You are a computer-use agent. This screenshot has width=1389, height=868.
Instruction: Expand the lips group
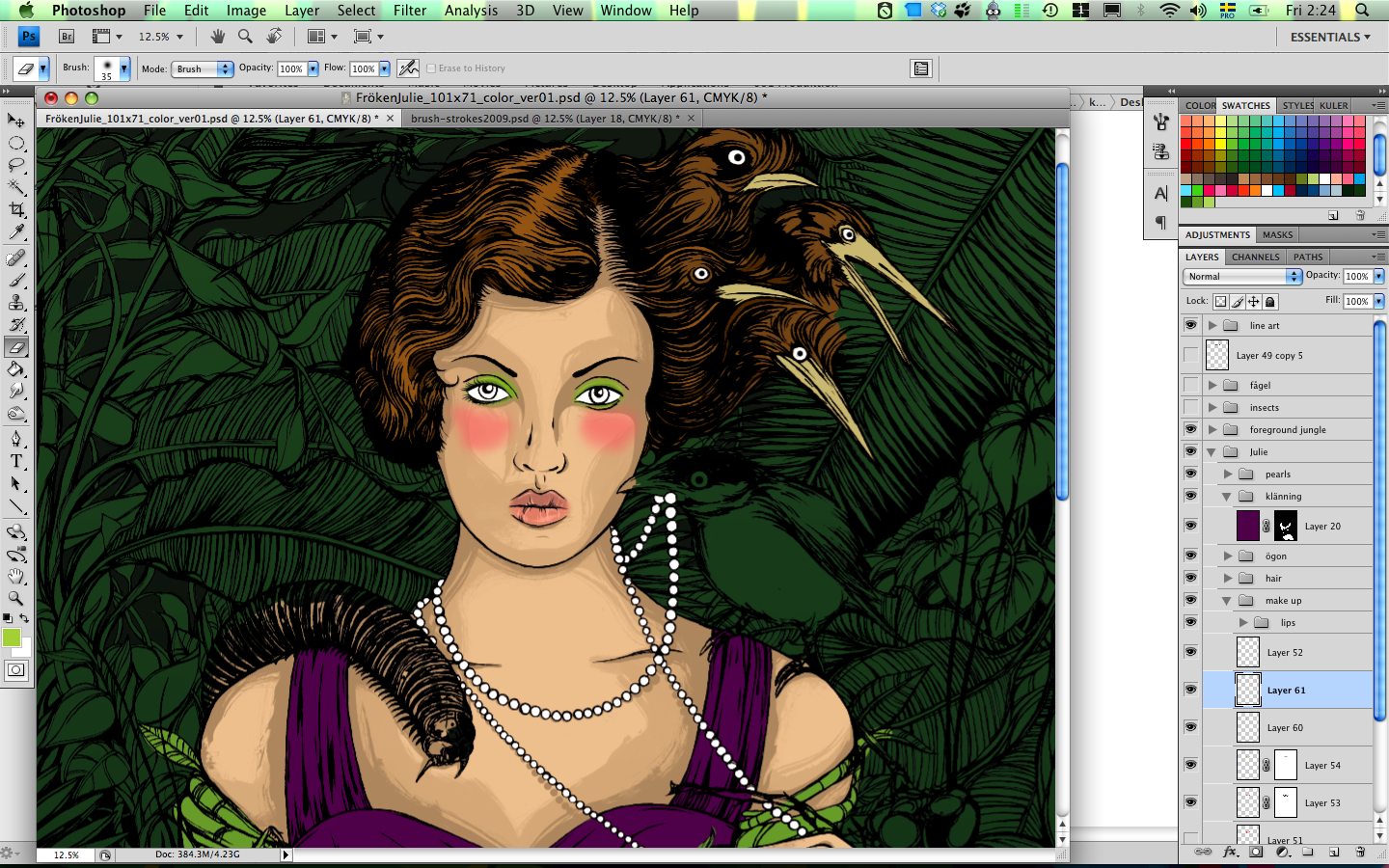coord(1243,622)
